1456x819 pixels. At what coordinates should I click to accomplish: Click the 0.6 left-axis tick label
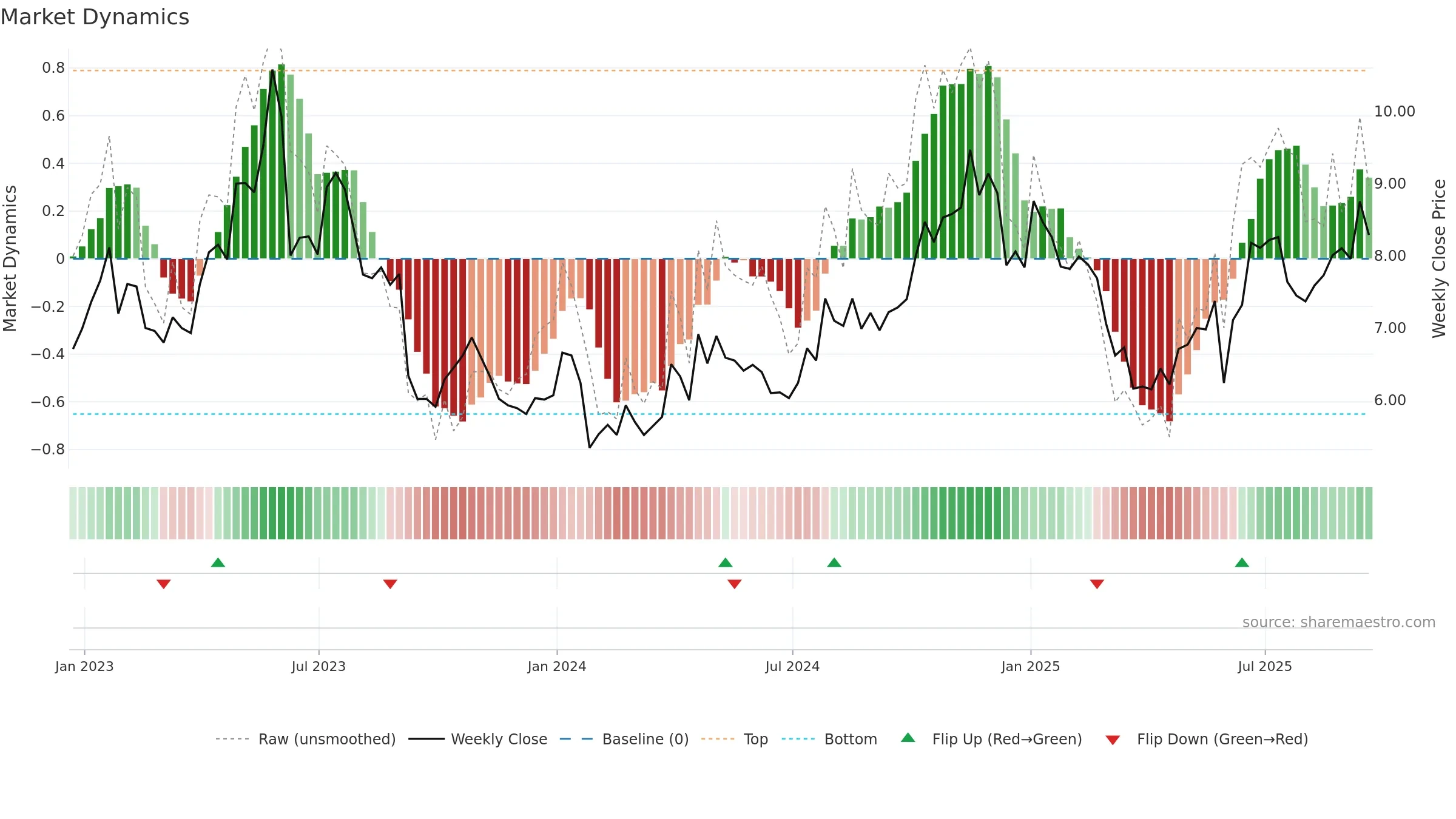tap(53, 116)
